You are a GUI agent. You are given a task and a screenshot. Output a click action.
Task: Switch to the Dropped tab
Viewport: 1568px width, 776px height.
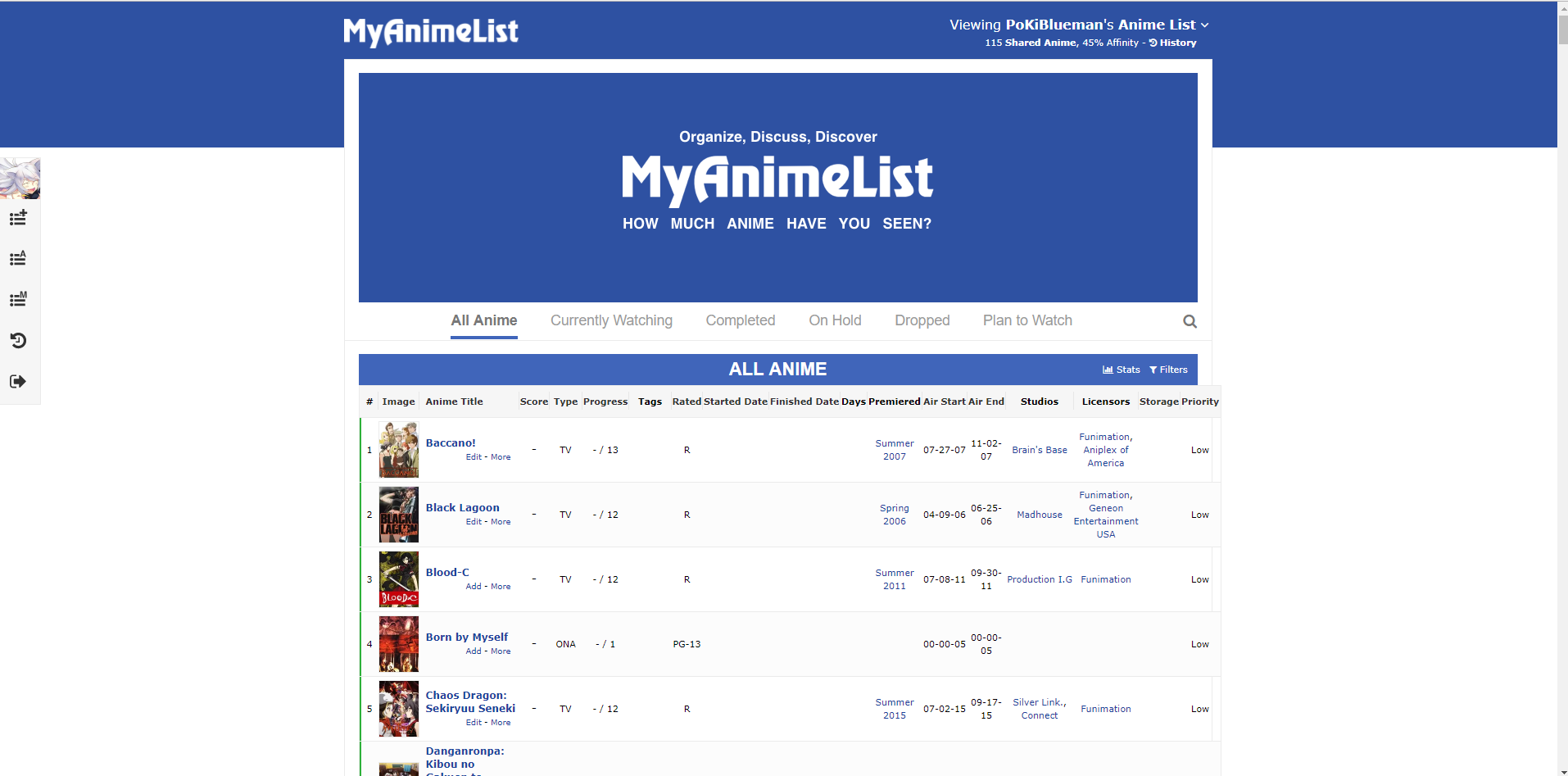[x=922, y=320]
